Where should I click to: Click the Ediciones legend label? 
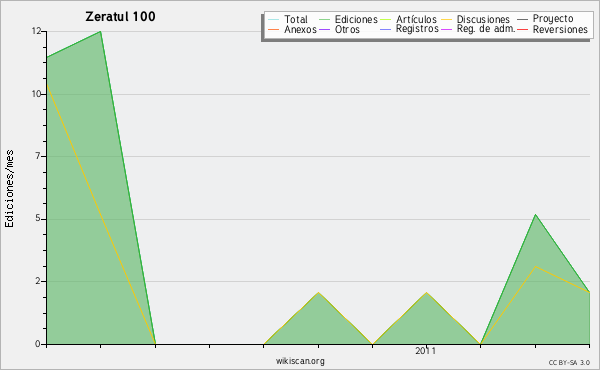[356, 20]
